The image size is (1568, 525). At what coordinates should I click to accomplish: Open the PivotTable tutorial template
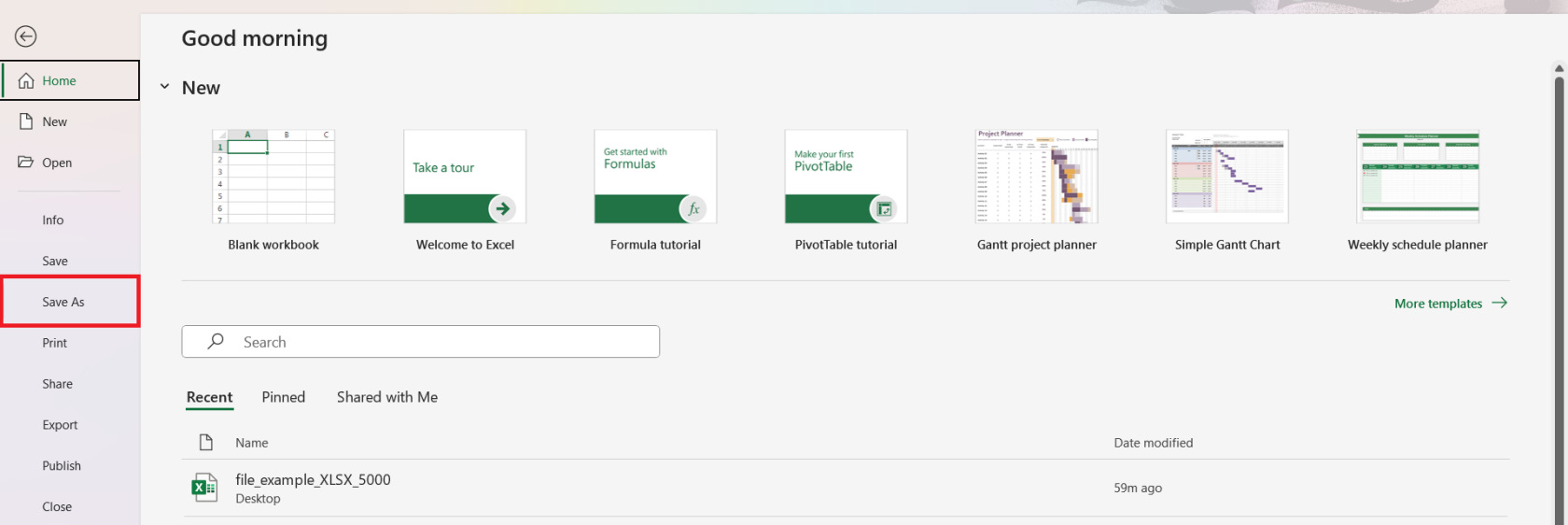click(x=846, y=191)
